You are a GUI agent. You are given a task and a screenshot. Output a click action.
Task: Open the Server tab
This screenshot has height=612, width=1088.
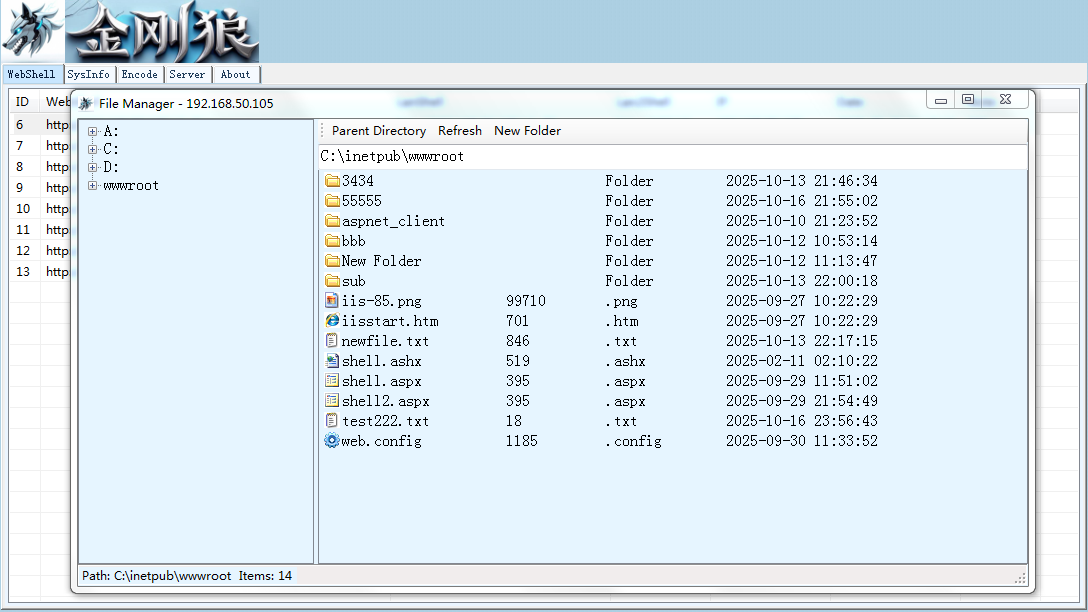[x=187, y=74]
